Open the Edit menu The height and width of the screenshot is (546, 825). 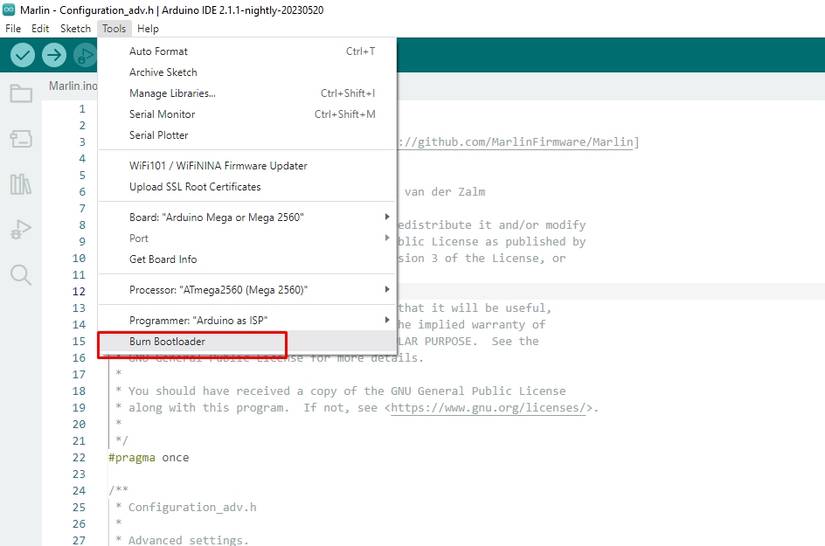coord(40,28)
